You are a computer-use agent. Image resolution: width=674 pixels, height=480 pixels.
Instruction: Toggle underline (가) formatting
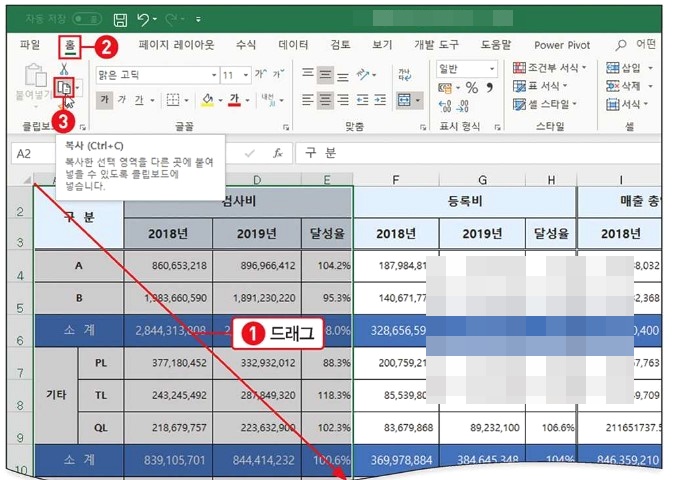click(x=139, y=100)
